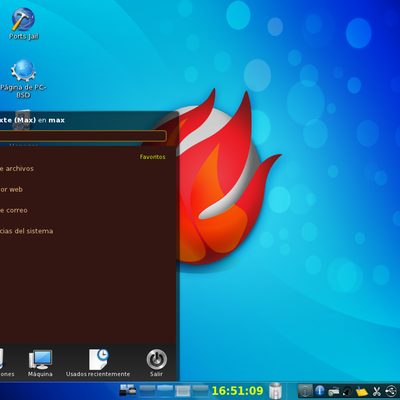Switch to the Usados recientemente tab
The width and height of the screenshot is (400, 400).
98,363
